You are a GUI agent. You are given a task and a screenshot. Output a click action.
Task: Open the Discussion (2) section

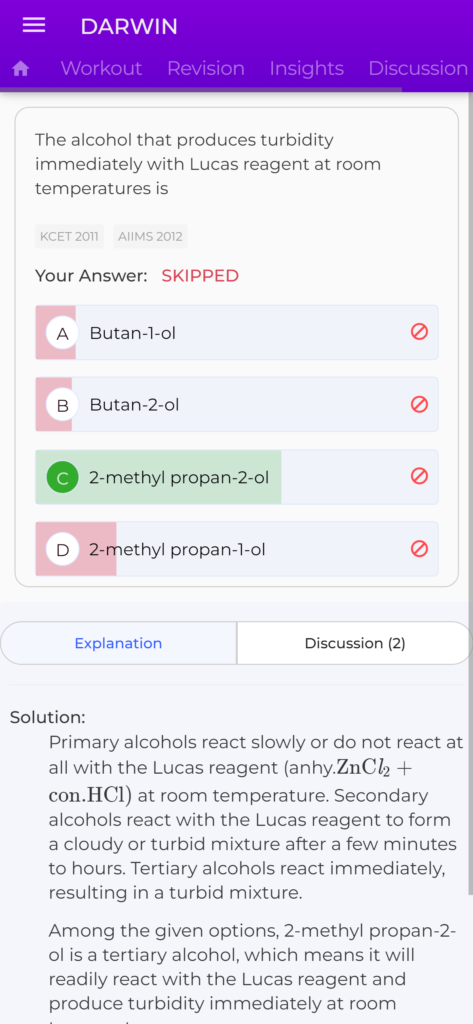pos(355,643)
